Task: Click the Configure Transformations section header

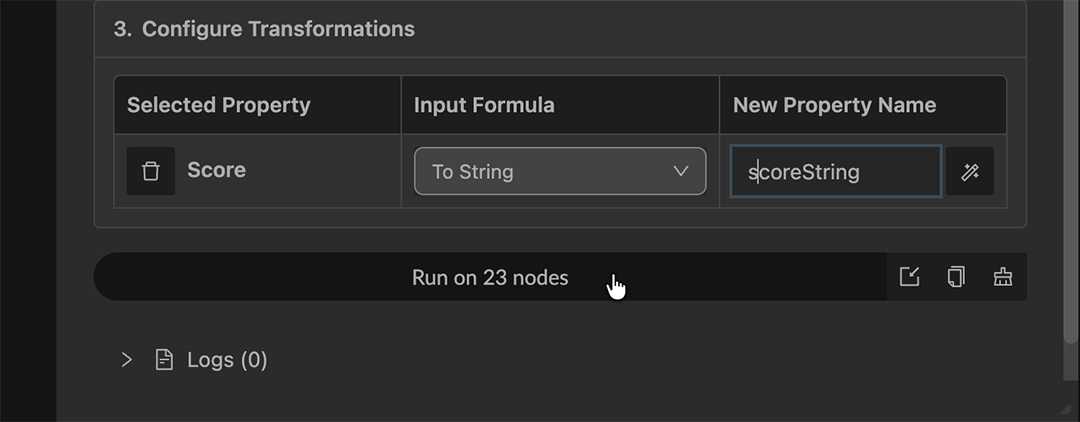Action: (278, 29)
